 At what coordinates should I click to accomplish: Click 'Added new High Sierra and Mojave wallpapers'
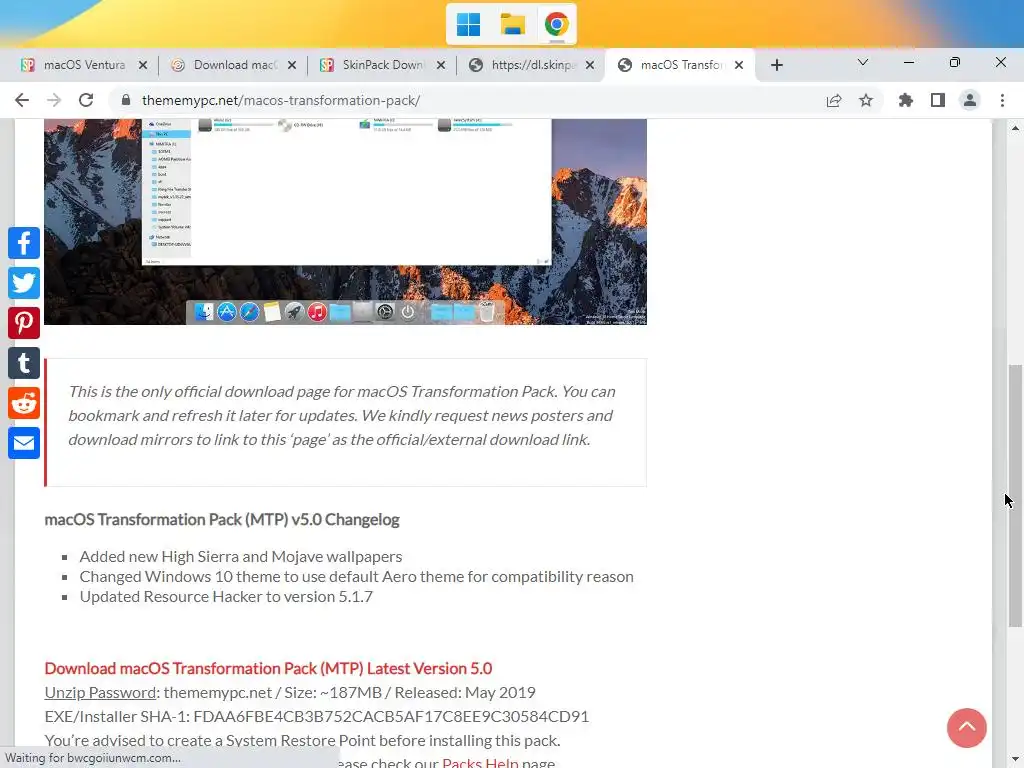point(241,556)
